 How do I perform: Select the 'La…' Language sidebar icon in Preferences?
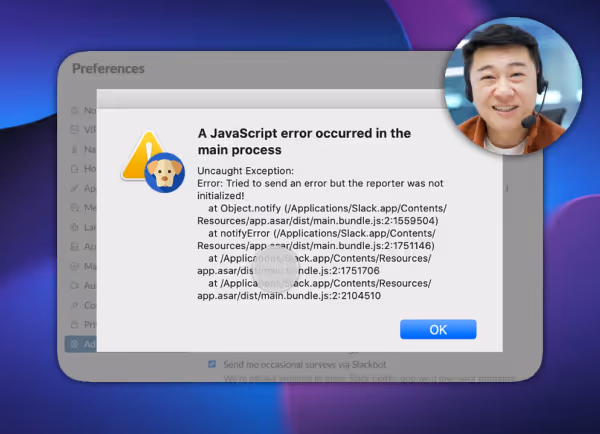75,227
